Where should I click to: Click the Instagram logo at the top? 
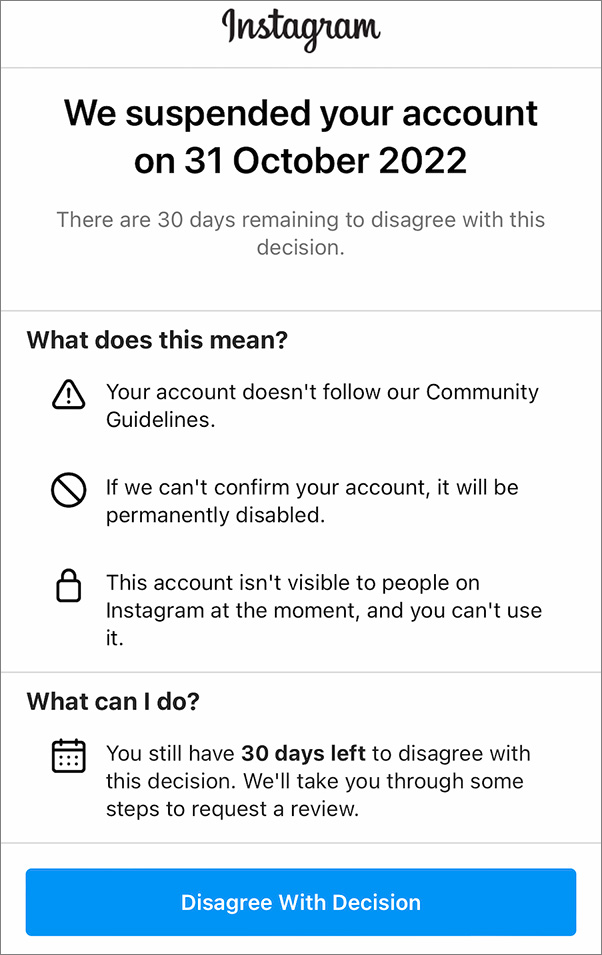(301, 28)
